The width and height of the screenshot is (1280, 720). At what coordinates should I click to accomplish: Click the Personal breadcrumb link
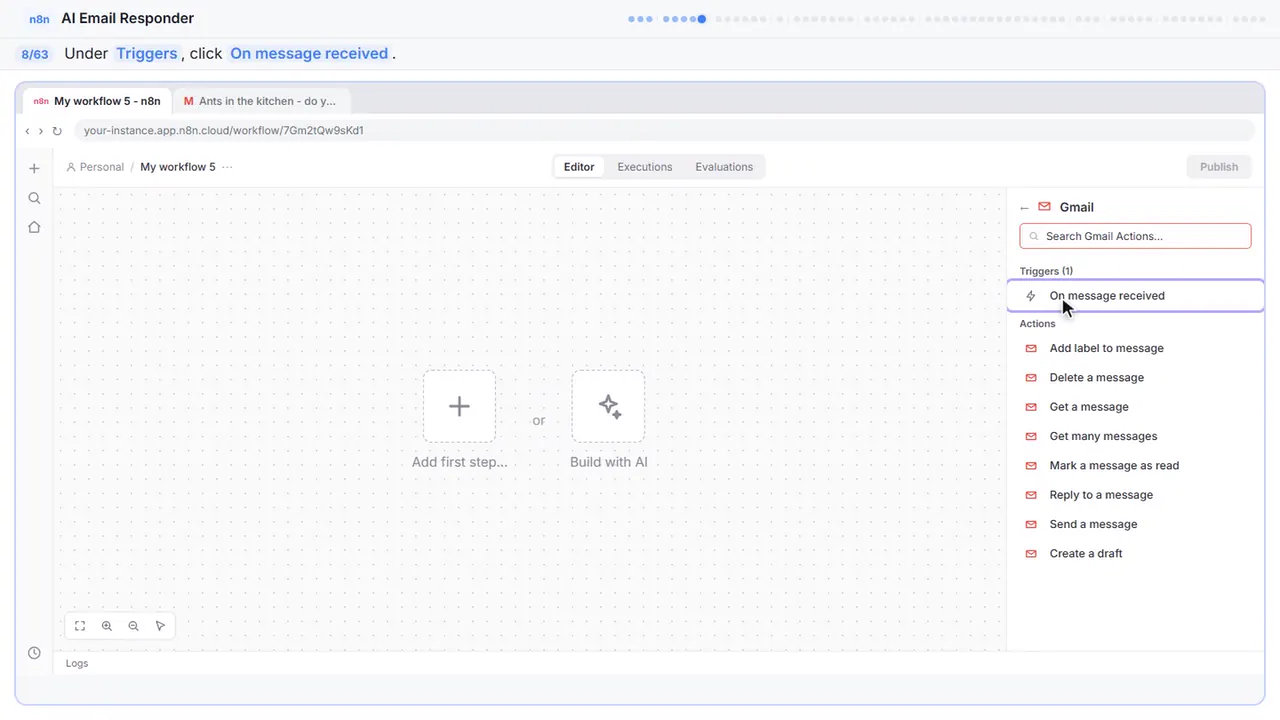[x=95, y=167]
